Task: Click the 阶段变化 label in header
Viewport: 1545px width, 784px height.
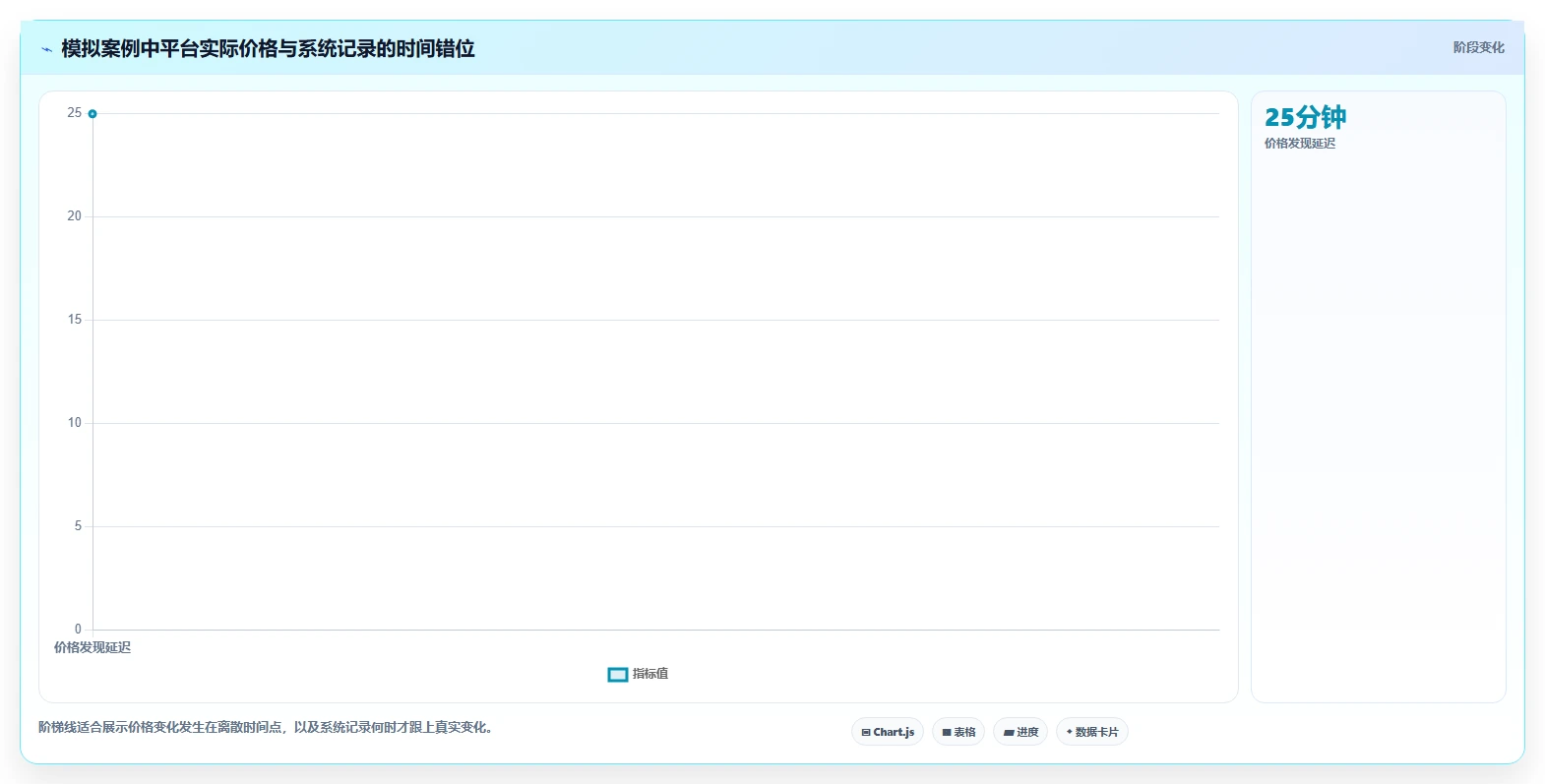Action: (x=1479, y=47)
